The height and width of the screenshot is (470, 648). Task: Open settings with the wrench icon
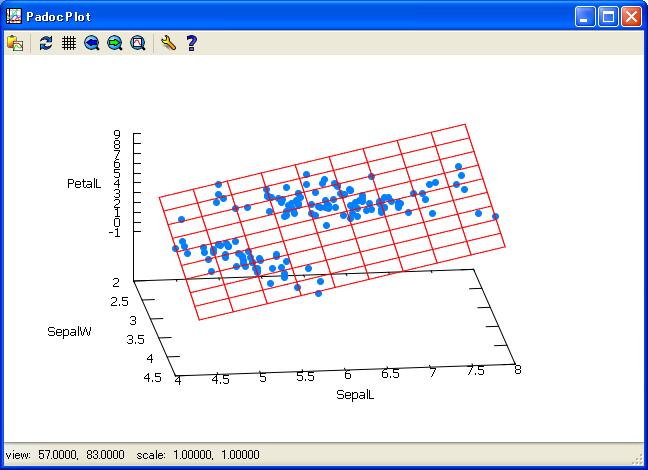[168, 43]
